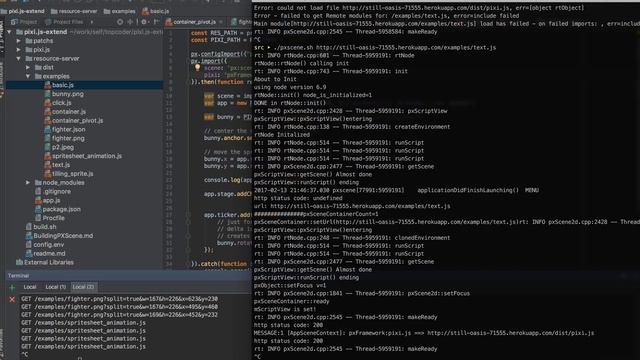Select container.js in the project tree

(x=69, y=111)
